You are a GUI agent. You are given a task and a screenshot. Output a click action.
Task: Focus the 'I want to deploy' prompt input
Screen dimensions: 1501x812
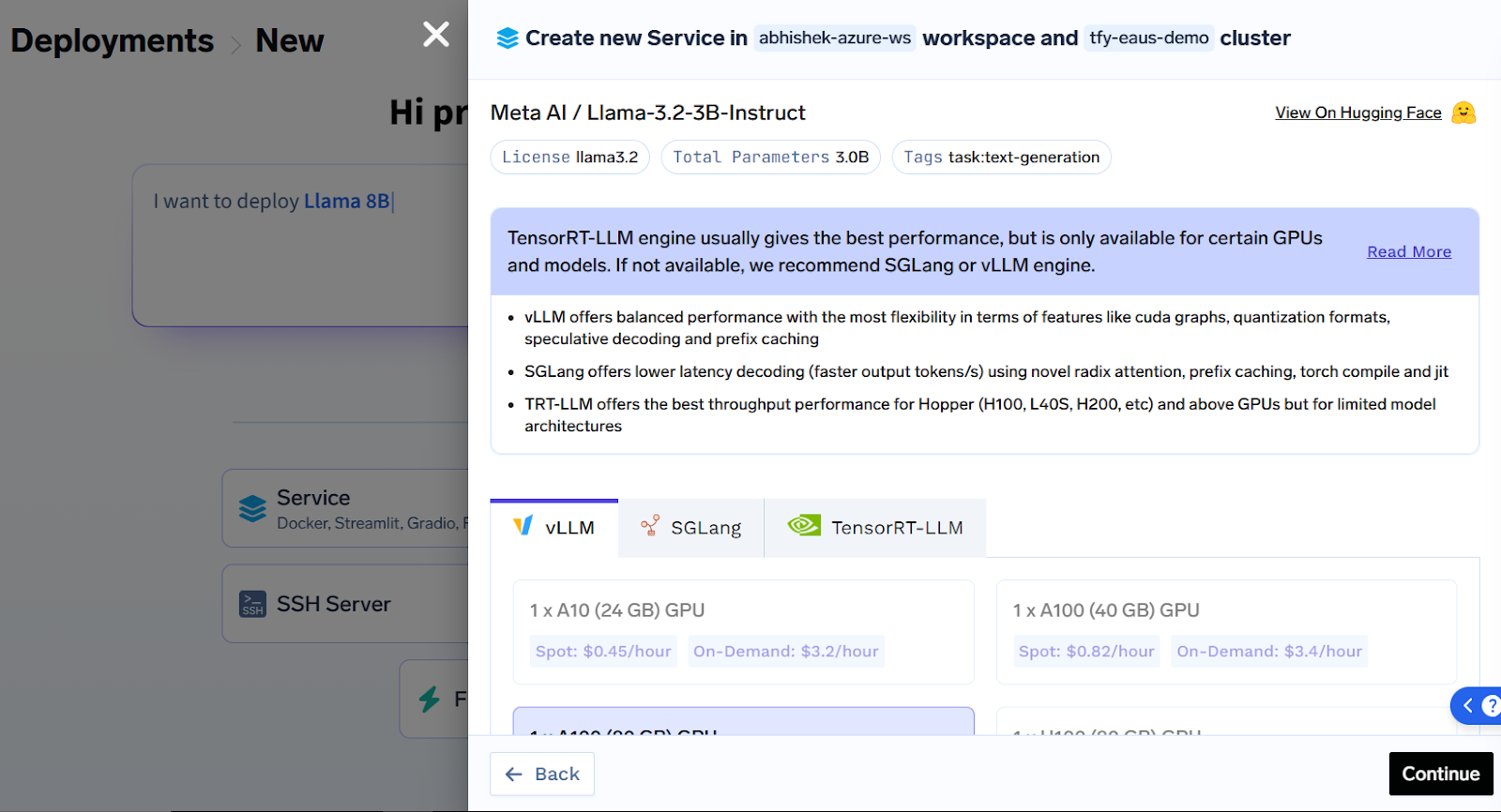click(300, 246)
